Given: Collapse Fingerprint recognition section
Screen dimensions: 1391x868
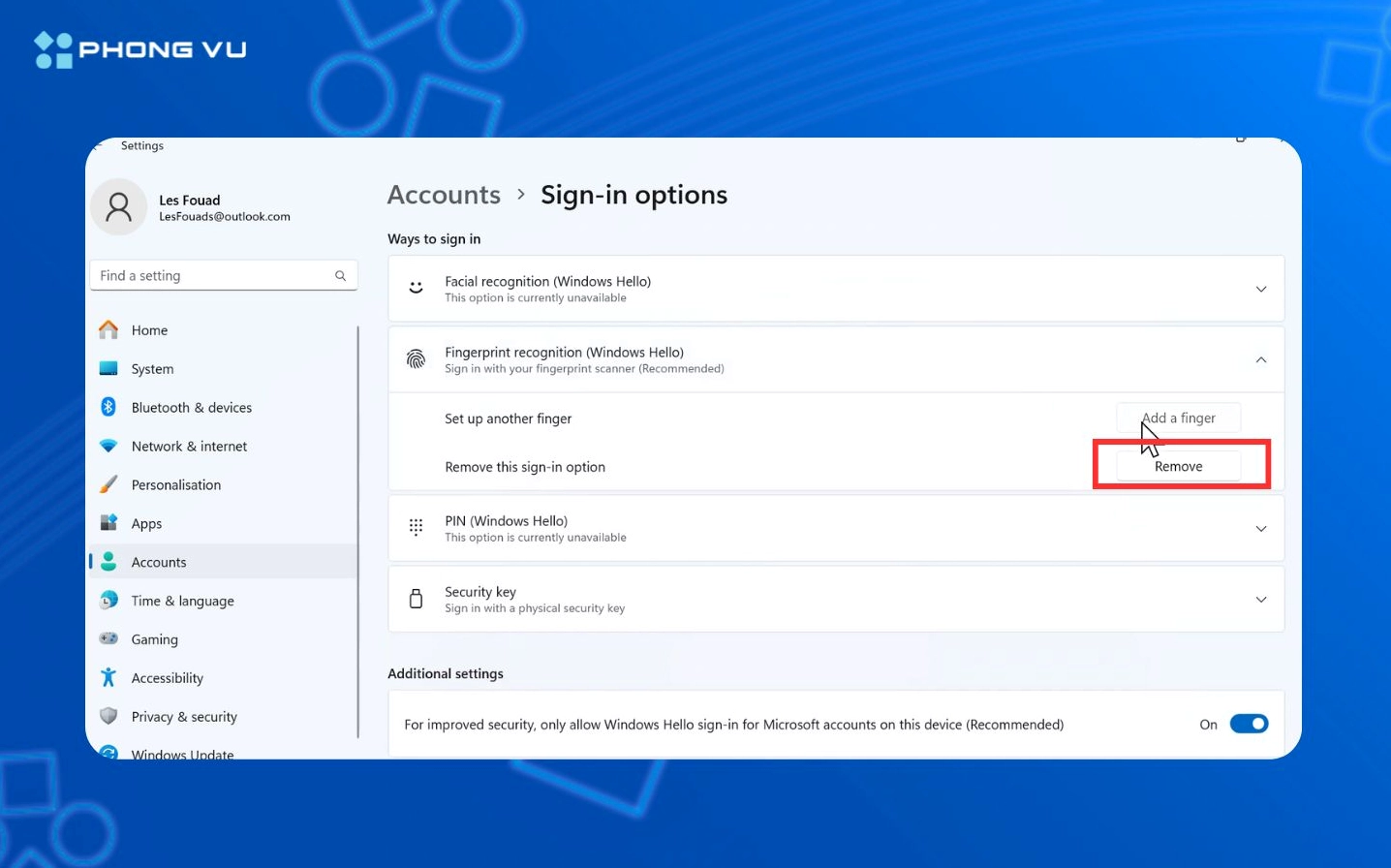Looking at the screenshot, I should tap(1261, 358).
